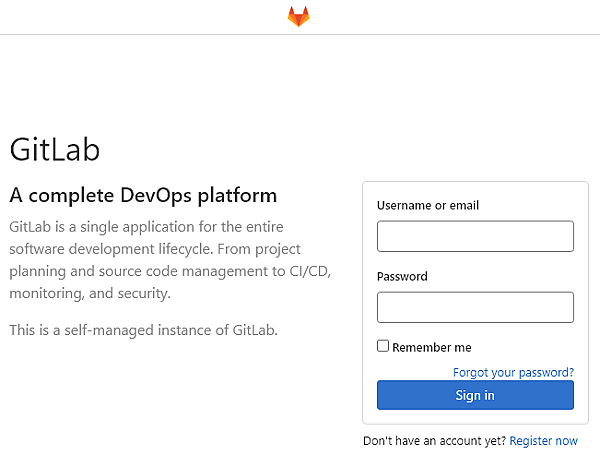Select the "A complete DevOps platform" subheading
Image resolution: width=600 pixels, height=455 pixels.
coord(143,195)
